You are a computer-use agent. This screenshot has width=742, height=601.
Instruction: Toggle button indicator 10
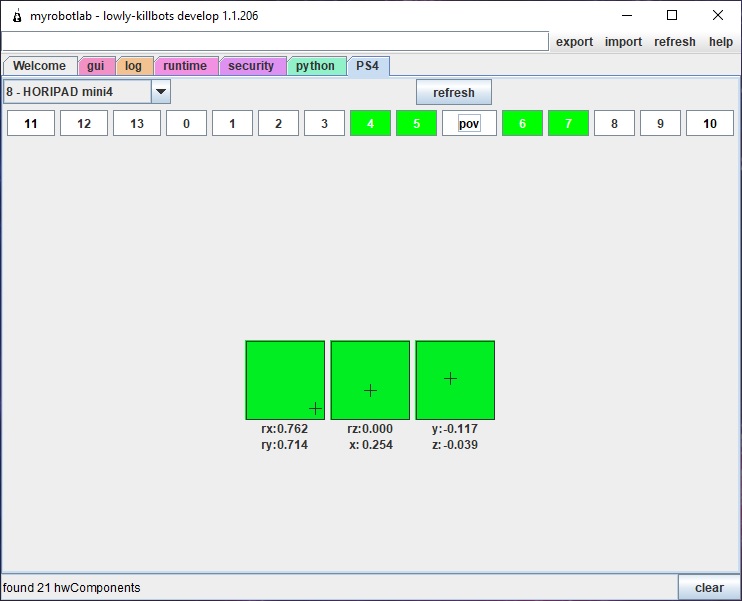tap(710, 124)
